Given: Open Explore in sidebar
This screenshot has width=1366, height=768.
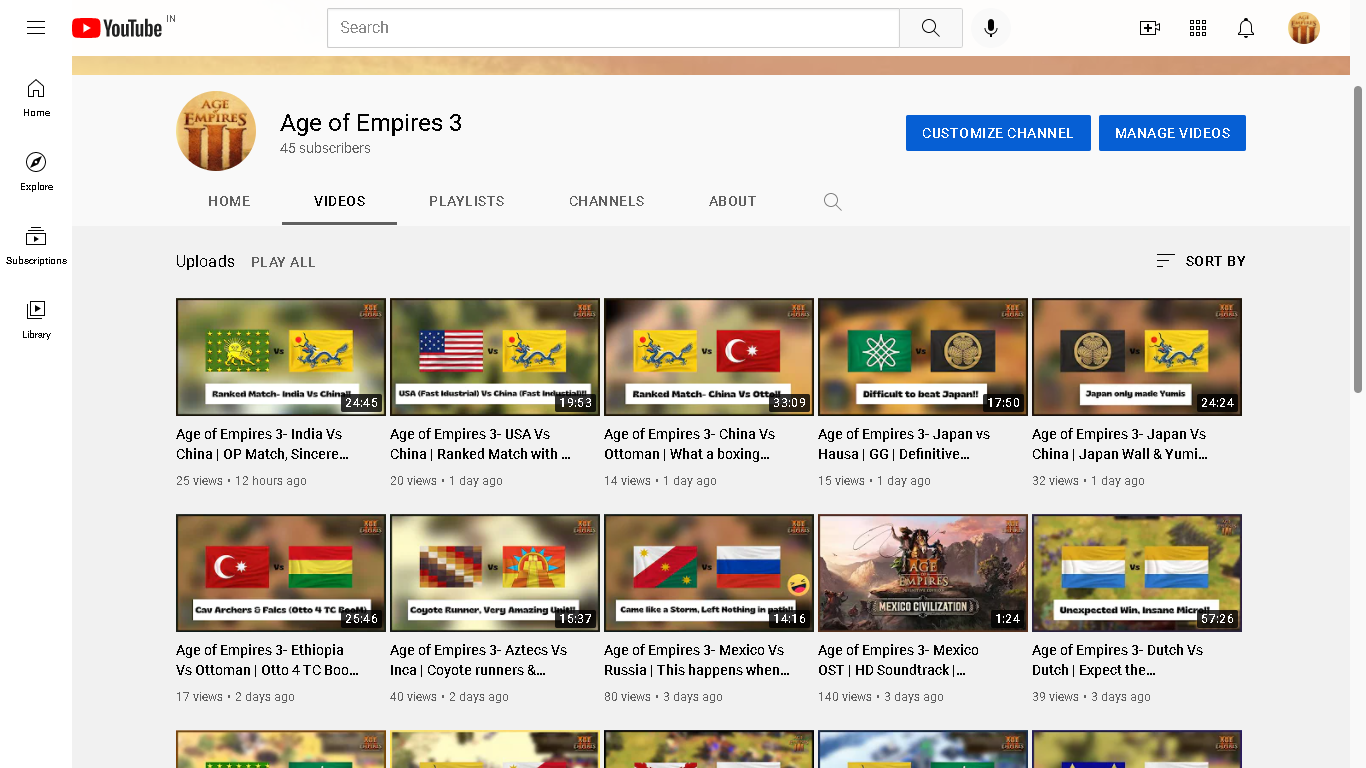Looking at the screenshot, I should (36, 172).
